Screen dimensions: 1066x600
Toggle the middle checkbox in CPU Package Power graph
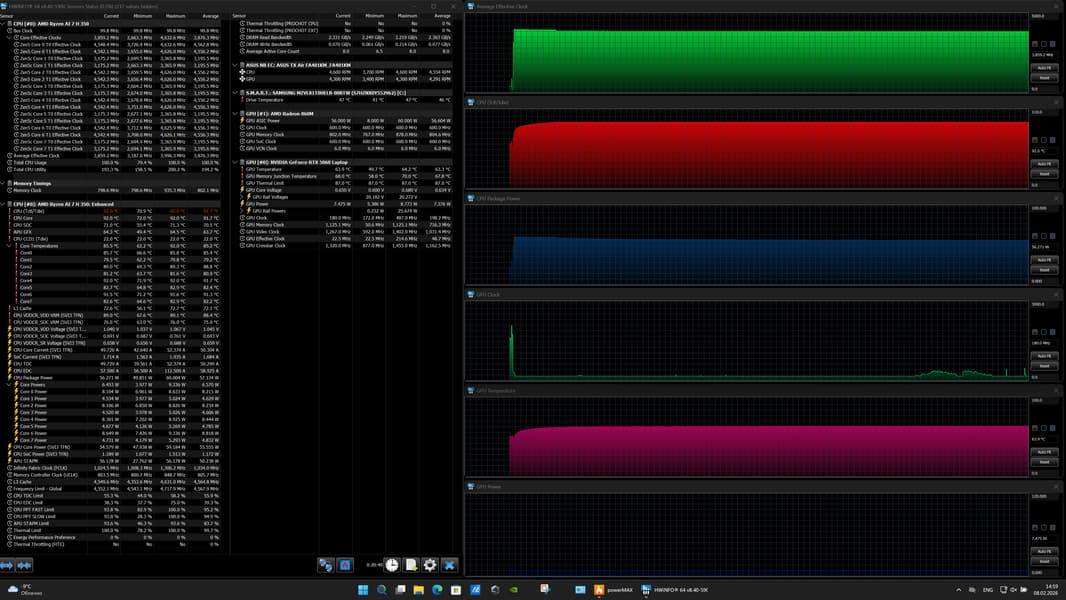click(1044, 236)
